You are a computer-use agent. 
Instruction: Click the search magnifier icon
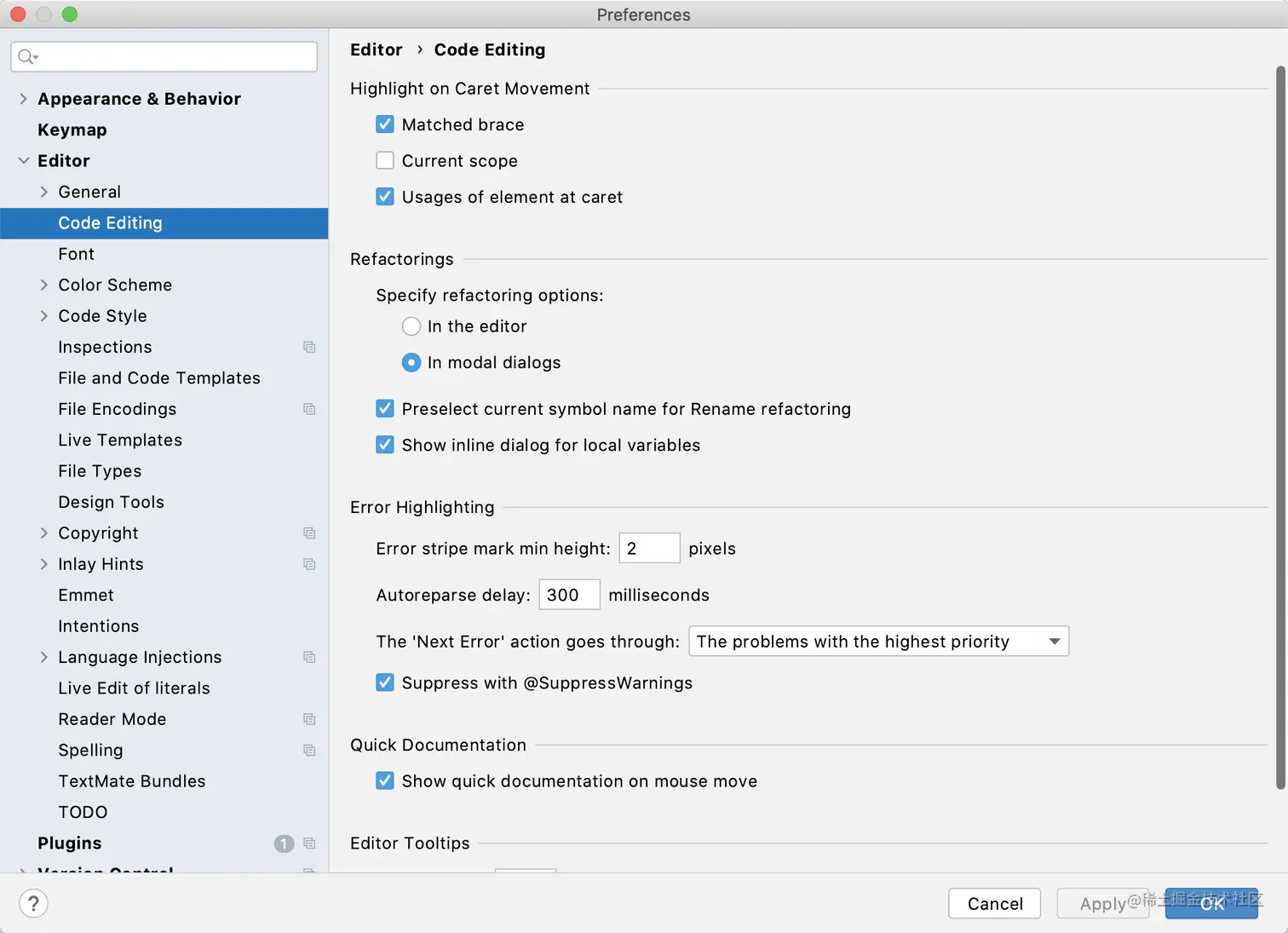(x=26, y=57)
